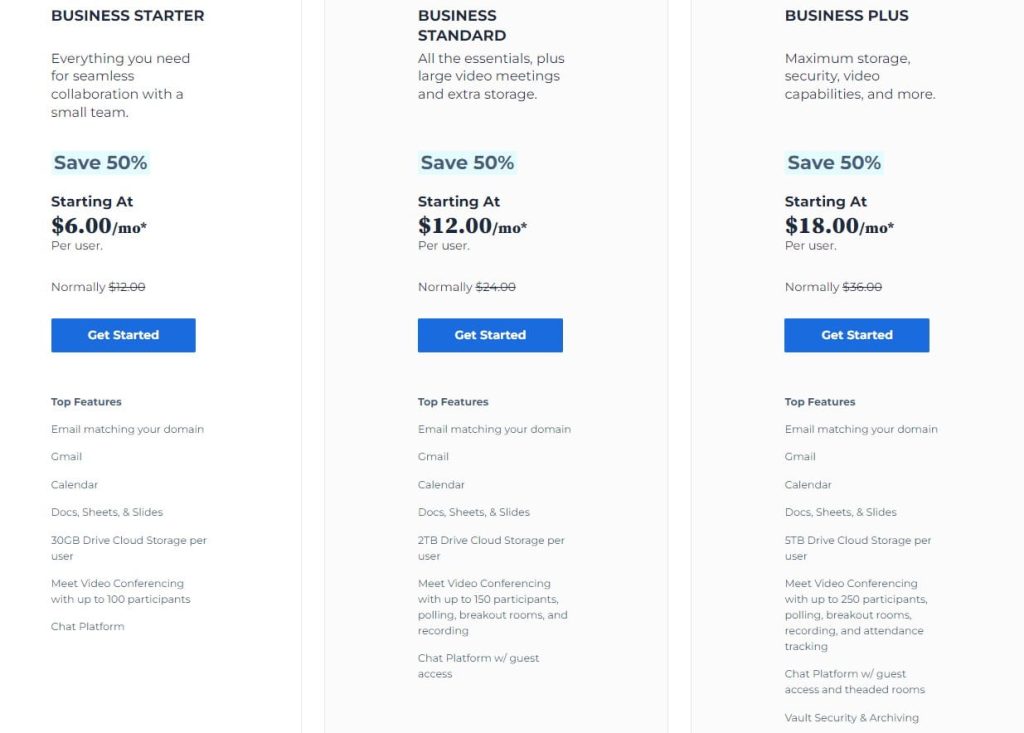Click Vault Security & Archiving feature

click(852, 717)
